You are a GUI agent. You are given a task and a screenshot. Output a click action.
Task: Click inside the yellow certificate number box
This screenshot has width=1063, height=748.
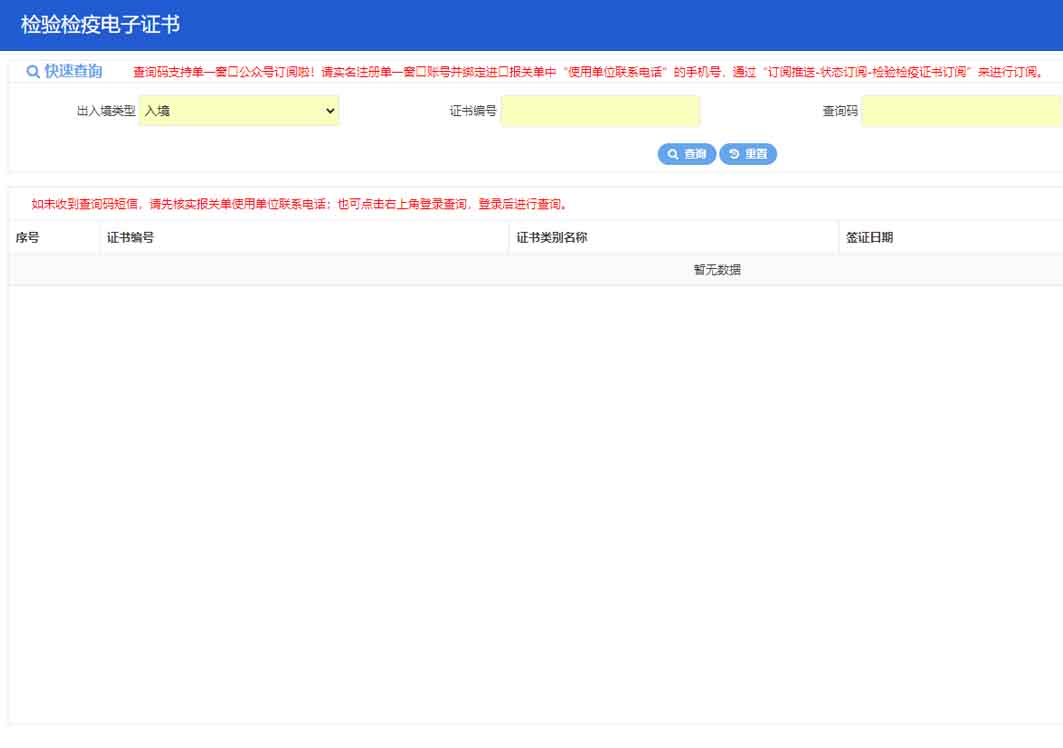point(600,110)
